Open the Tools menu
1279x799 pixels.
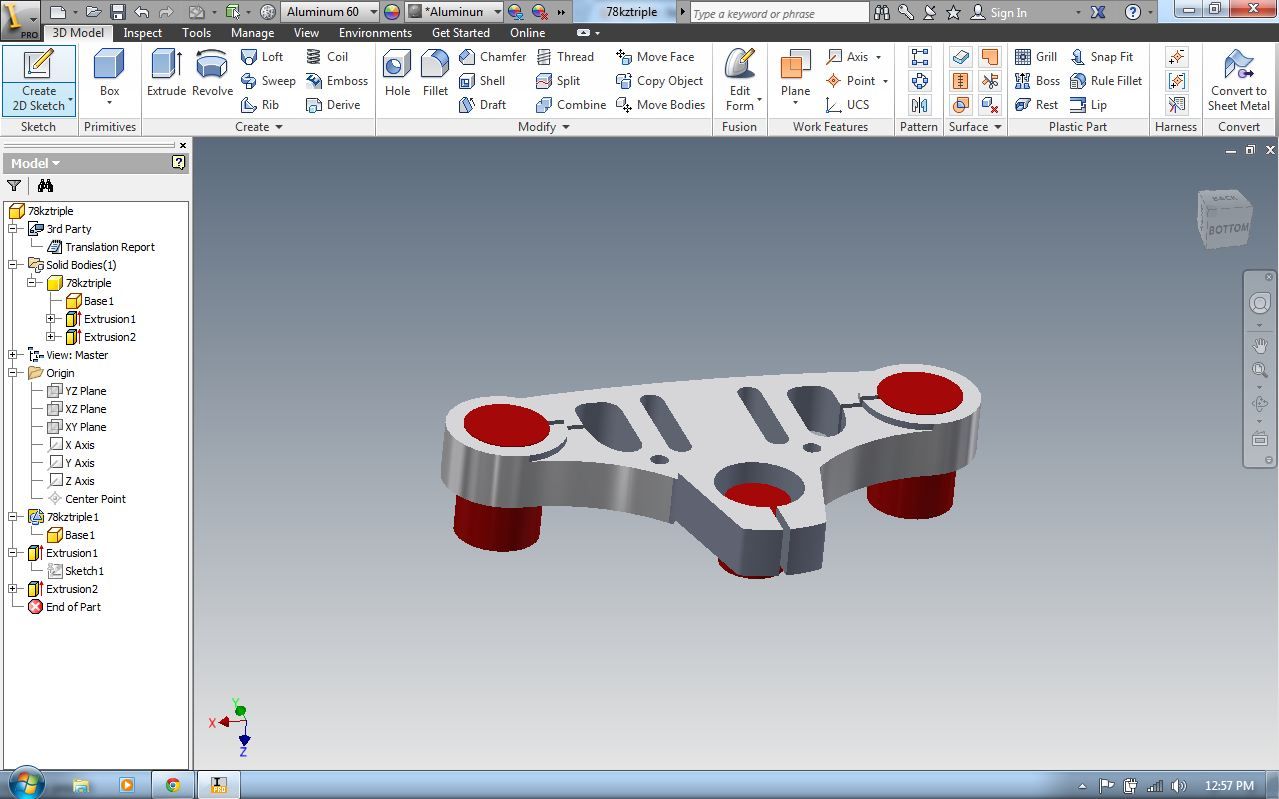coord(196,32)
